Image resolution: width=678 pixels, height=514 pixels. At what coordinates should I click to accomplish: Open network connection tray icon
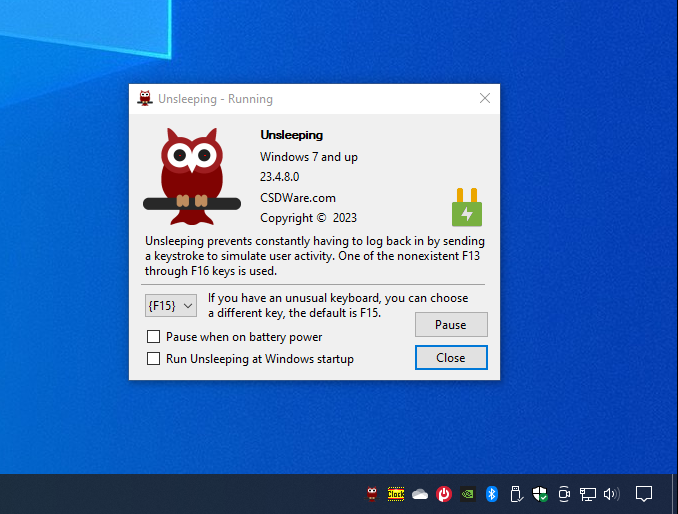[588, 494]
